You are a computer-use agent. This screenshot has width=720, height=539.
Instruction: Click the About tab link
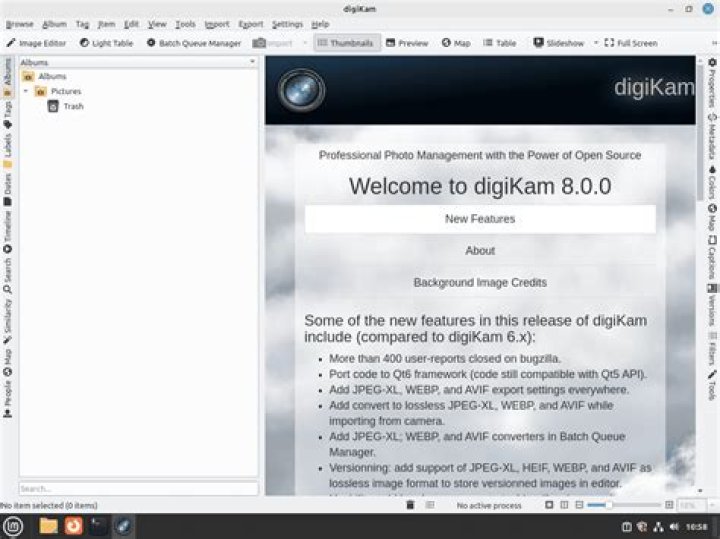point(480,251)
